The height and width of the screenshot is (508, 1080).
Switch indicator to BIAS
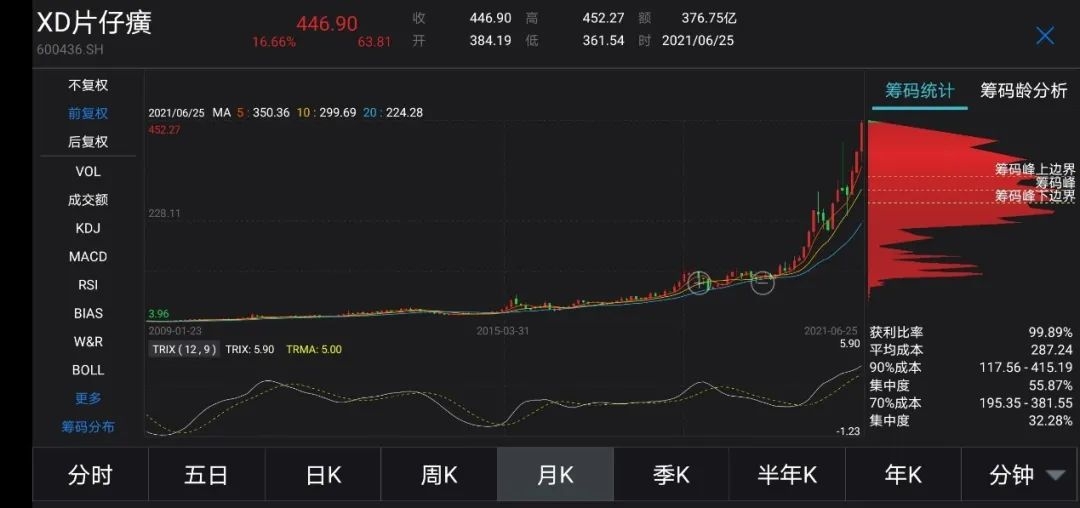(88, 313)
